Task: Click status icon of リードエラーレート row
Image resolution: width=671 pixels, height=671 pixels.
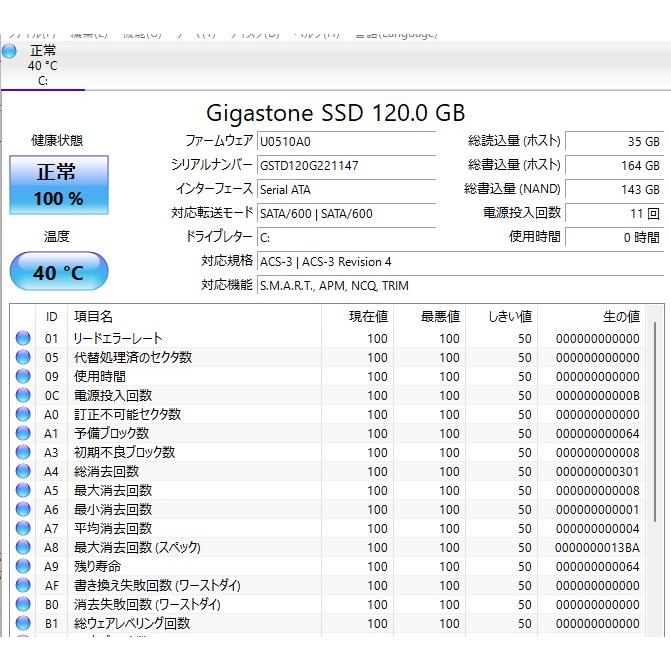Action: [x=23, y=339]
